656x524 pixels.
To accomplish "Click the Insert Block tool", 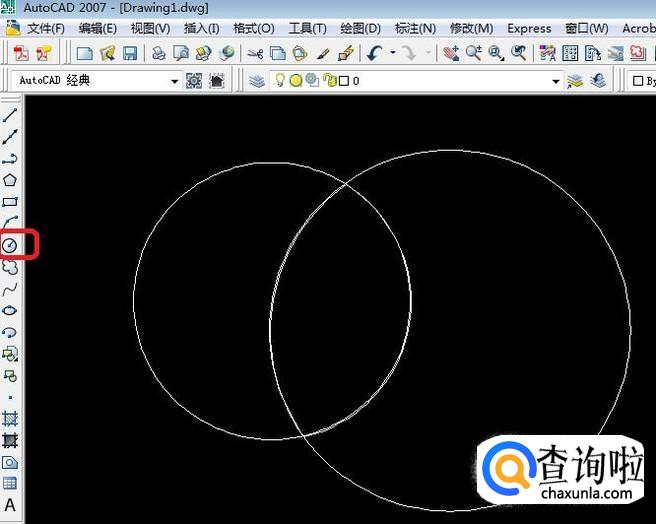I will click(x=10, y=354).
